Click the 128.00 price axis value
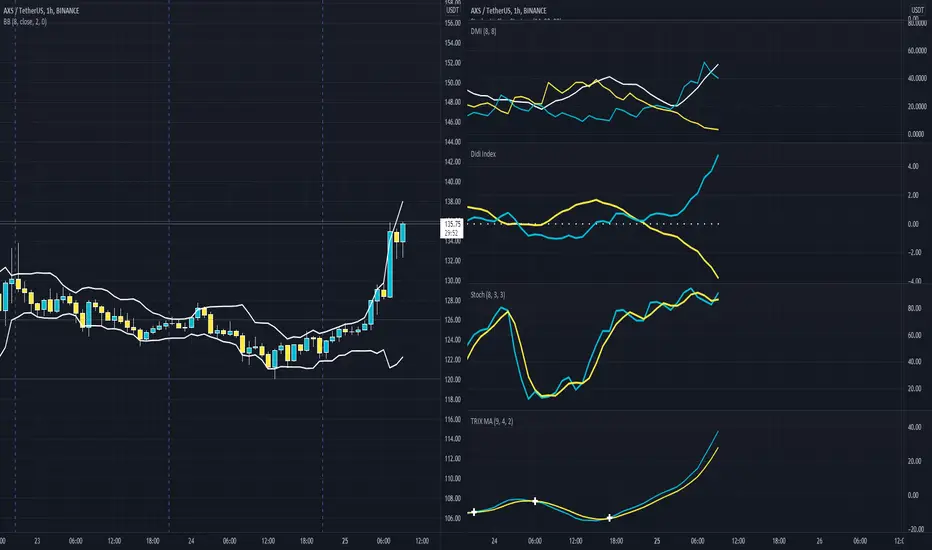The width and height of the screenshot is (932, 550). pos(452,300)
